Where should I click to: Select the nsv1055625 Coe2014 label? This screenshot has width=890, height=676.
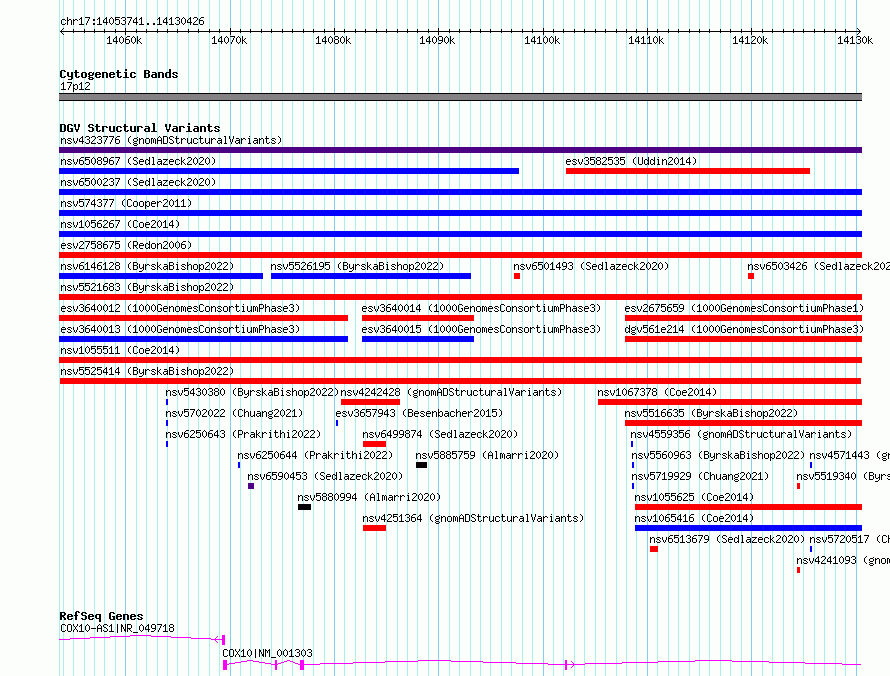(x=694, y=497)
